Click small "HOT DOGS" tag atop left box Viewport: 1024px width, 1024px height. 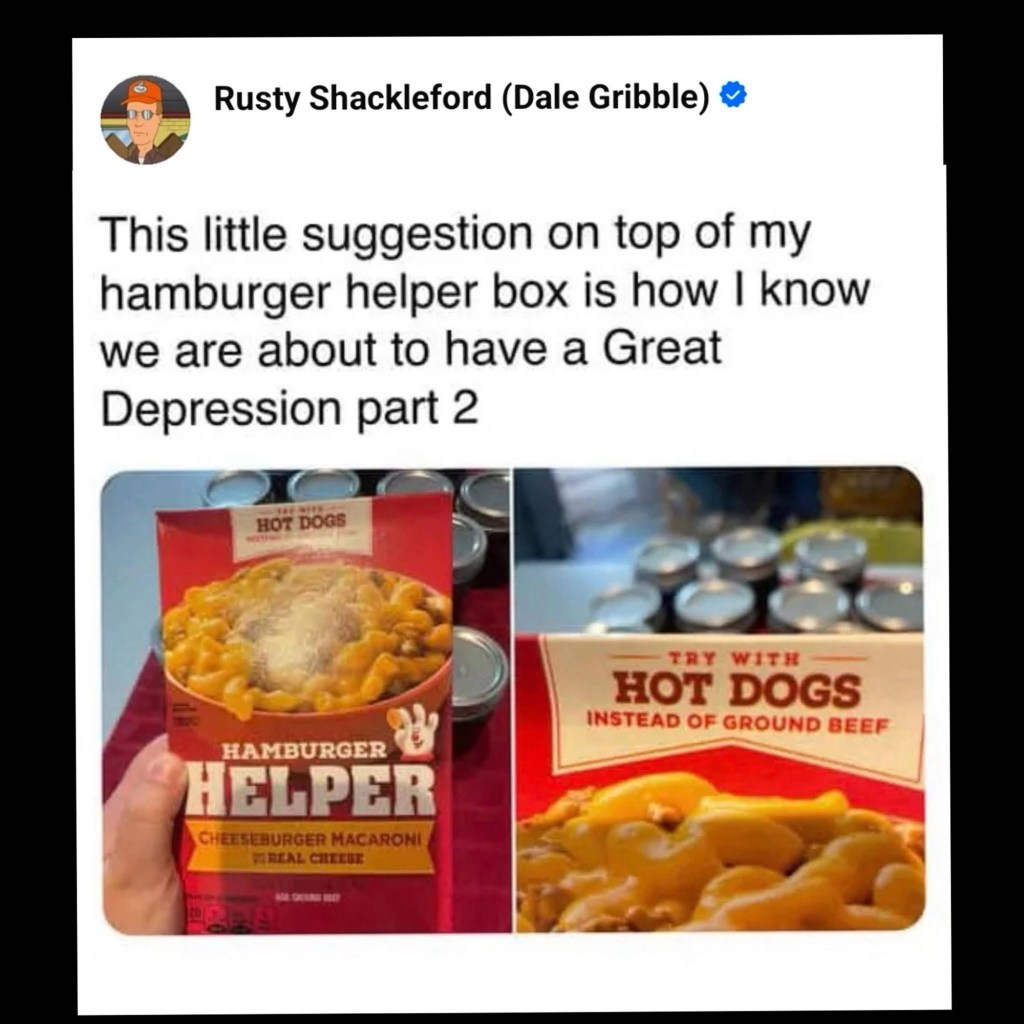click(301, 522)
